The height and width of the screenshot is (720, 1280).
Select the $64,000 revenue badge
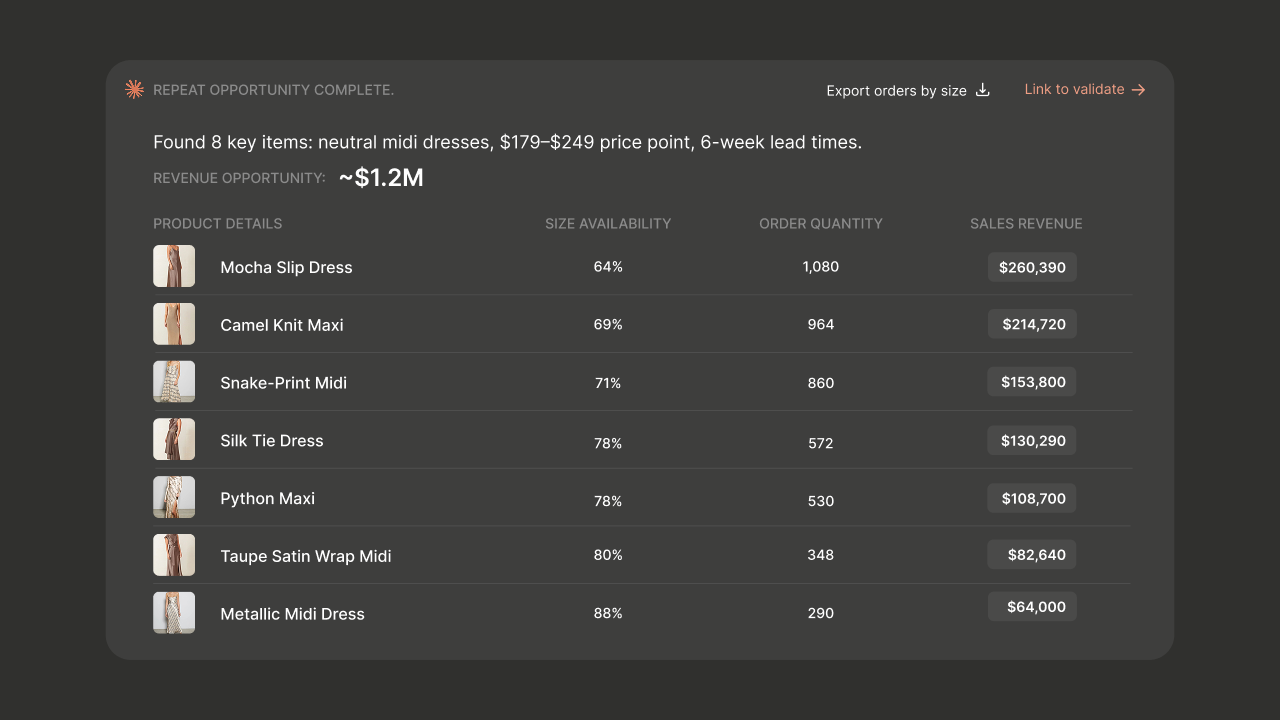1032,606
